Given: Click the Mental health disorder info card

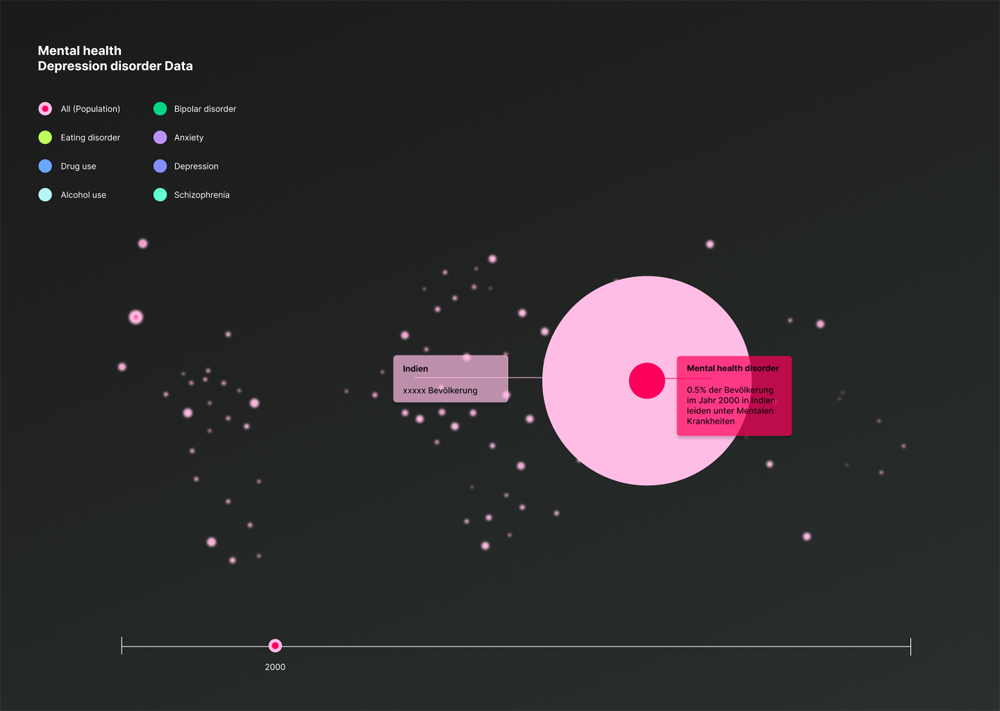Looking at the screenshot, I should click(x=734, y=396).
